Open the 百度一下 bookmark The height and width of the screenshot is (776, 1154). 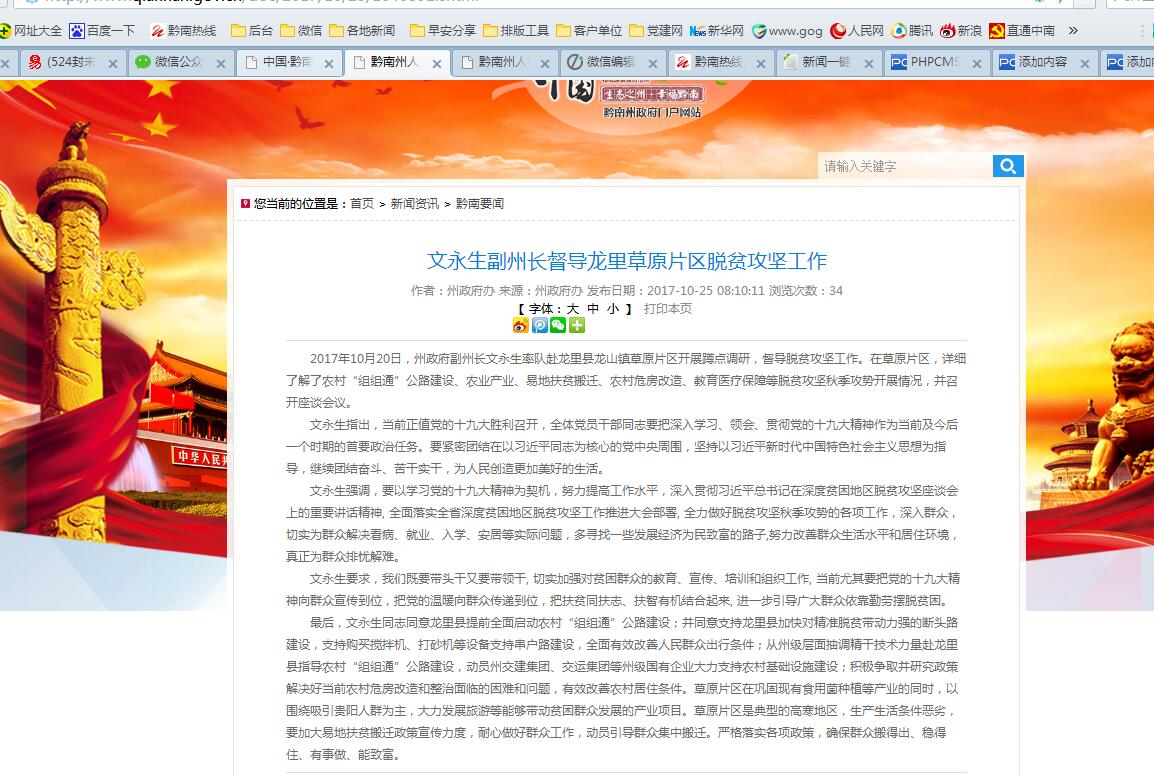pos(102,30)
